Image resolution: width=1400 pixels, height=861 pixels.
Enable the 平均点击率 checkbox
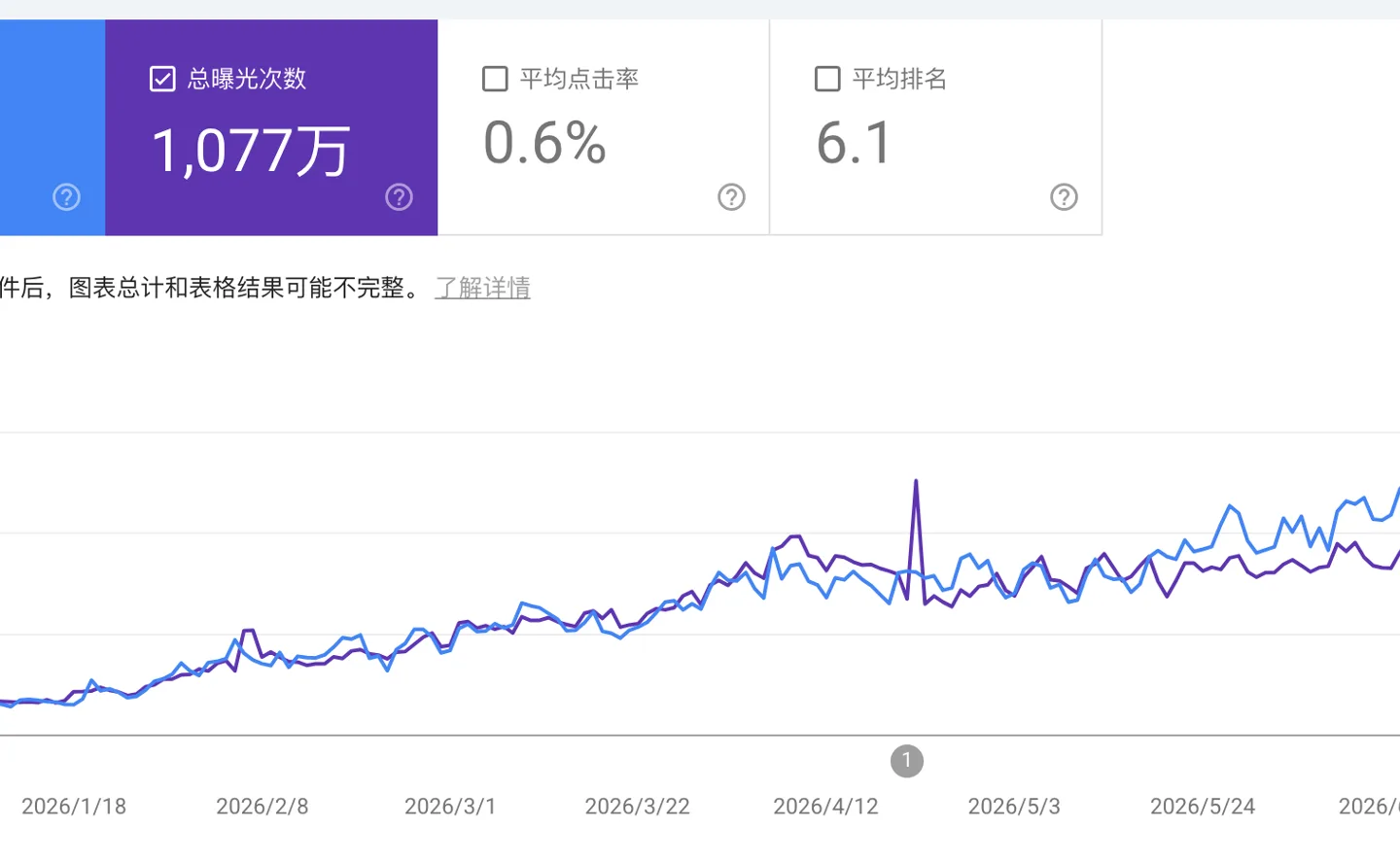(x=495, y=79)
